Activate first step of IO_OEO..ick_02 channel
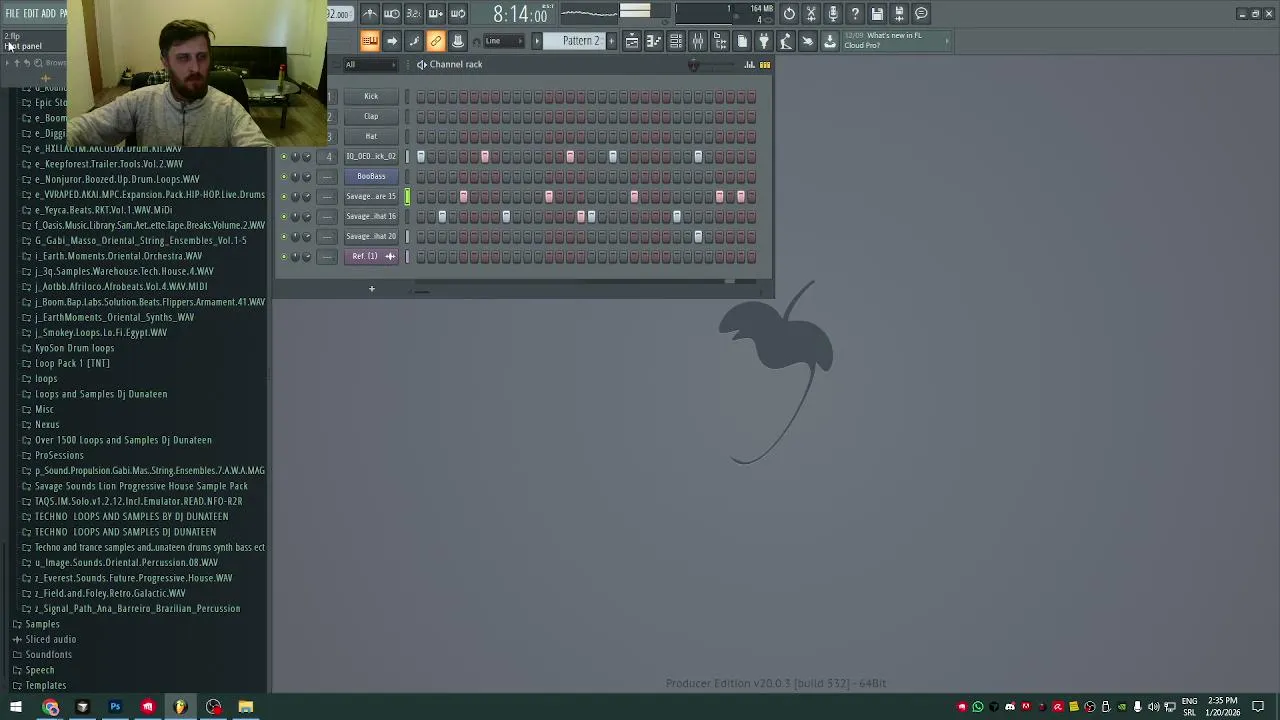This screenshot has height=720, width=1280. pyautogui.click(x=421, y=157)
